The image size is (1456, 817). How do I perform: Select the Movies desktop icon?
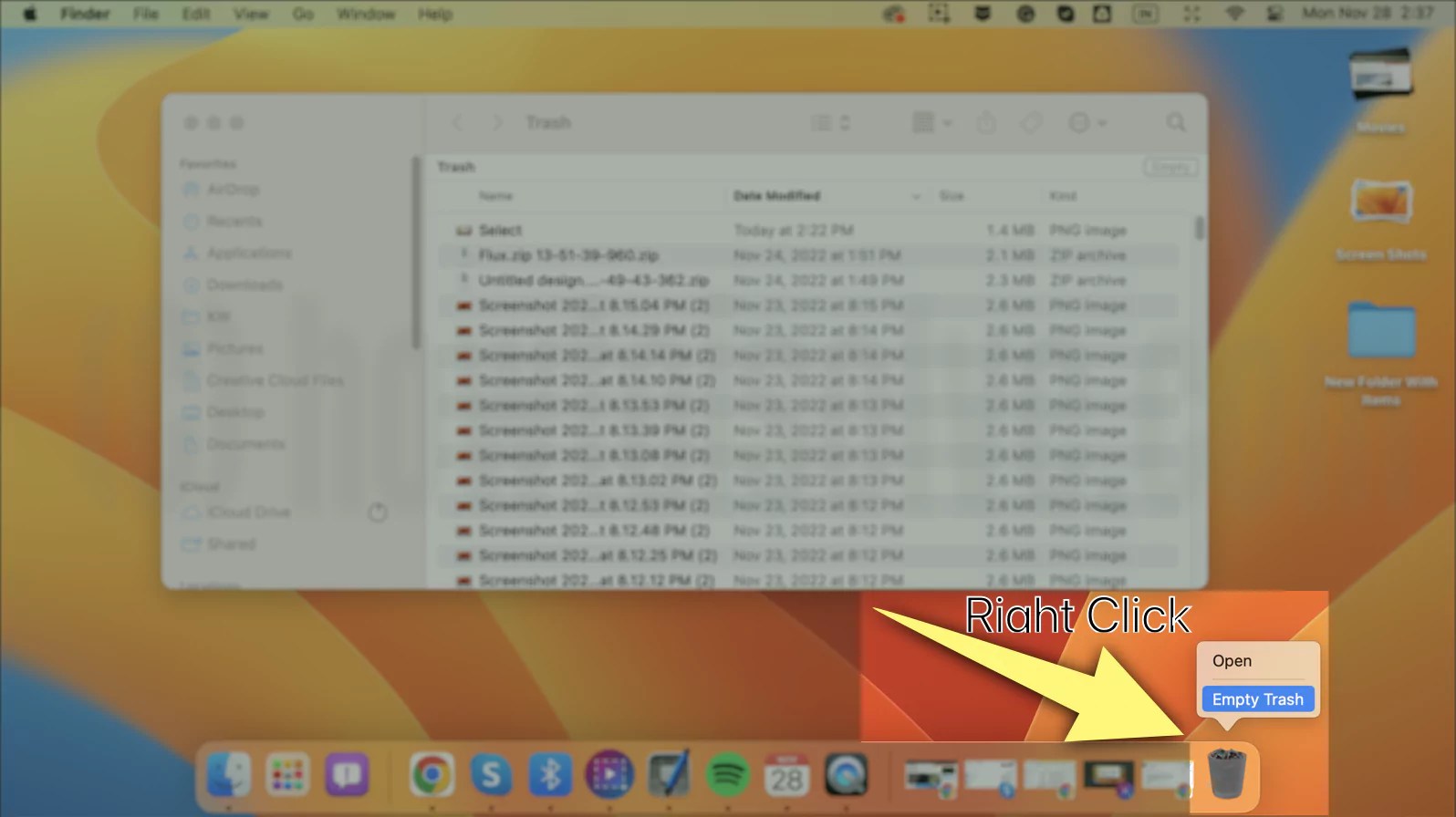pos(1380,89)
